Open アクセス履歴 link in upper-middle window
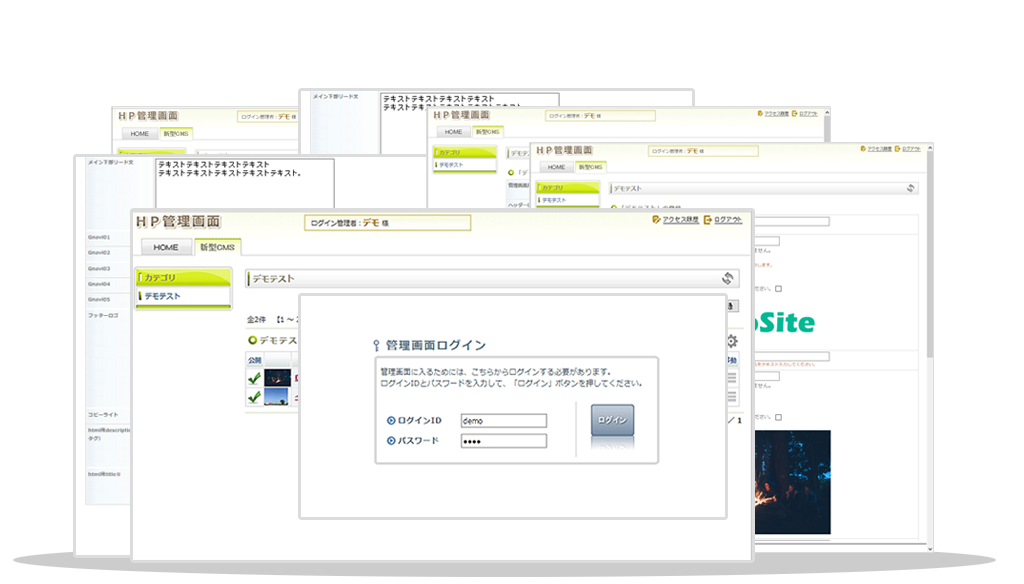The image size is (1024, 584). (776, 114)
